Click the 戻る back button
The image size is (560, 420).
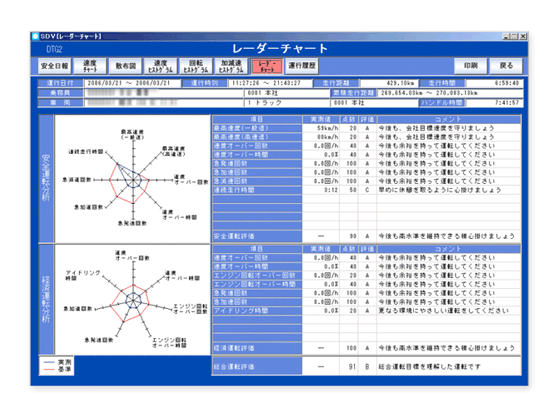tap(506, 66)
